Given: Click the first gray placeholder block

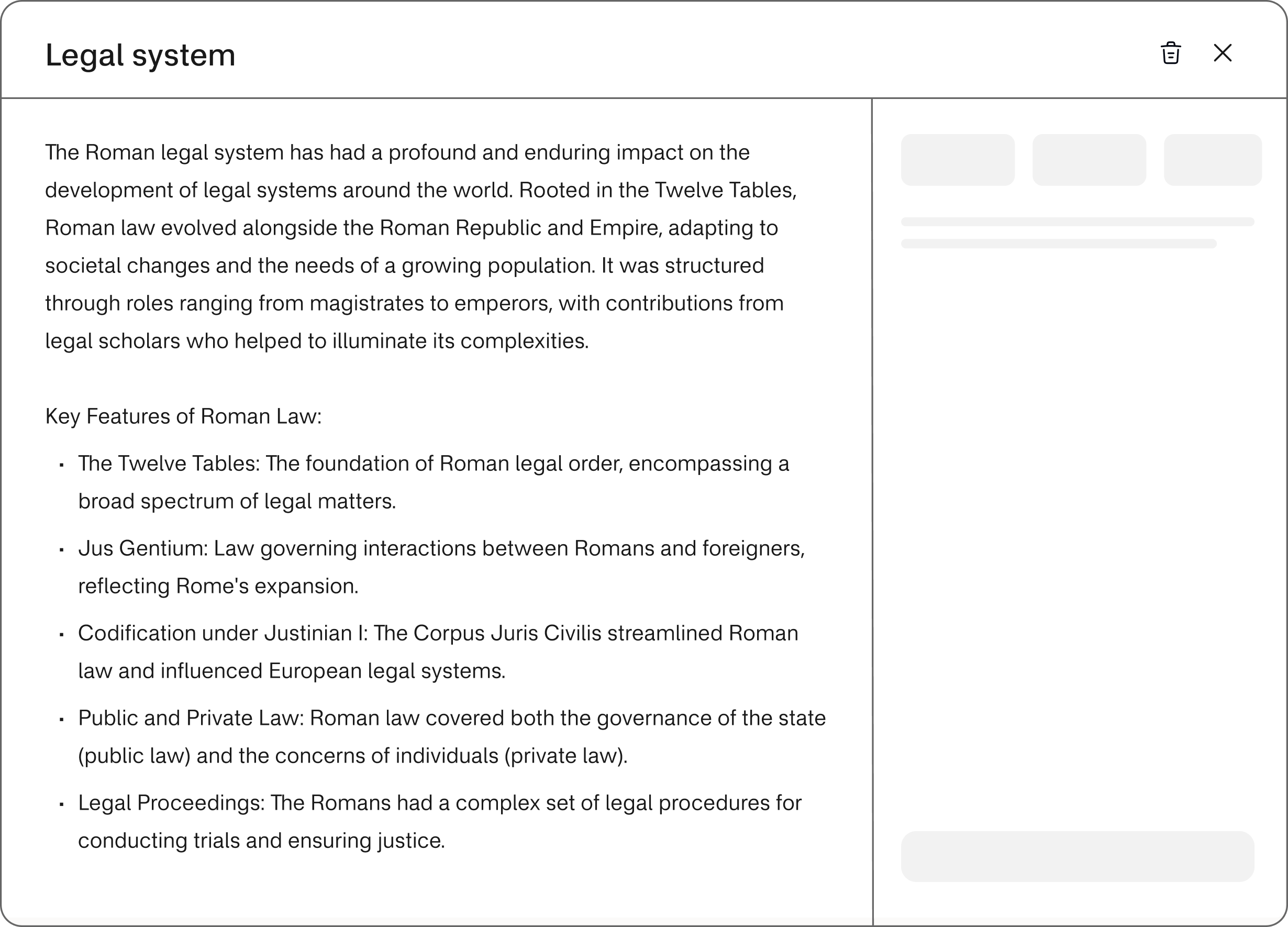Looking at the screenshot, I should point(958,160).
